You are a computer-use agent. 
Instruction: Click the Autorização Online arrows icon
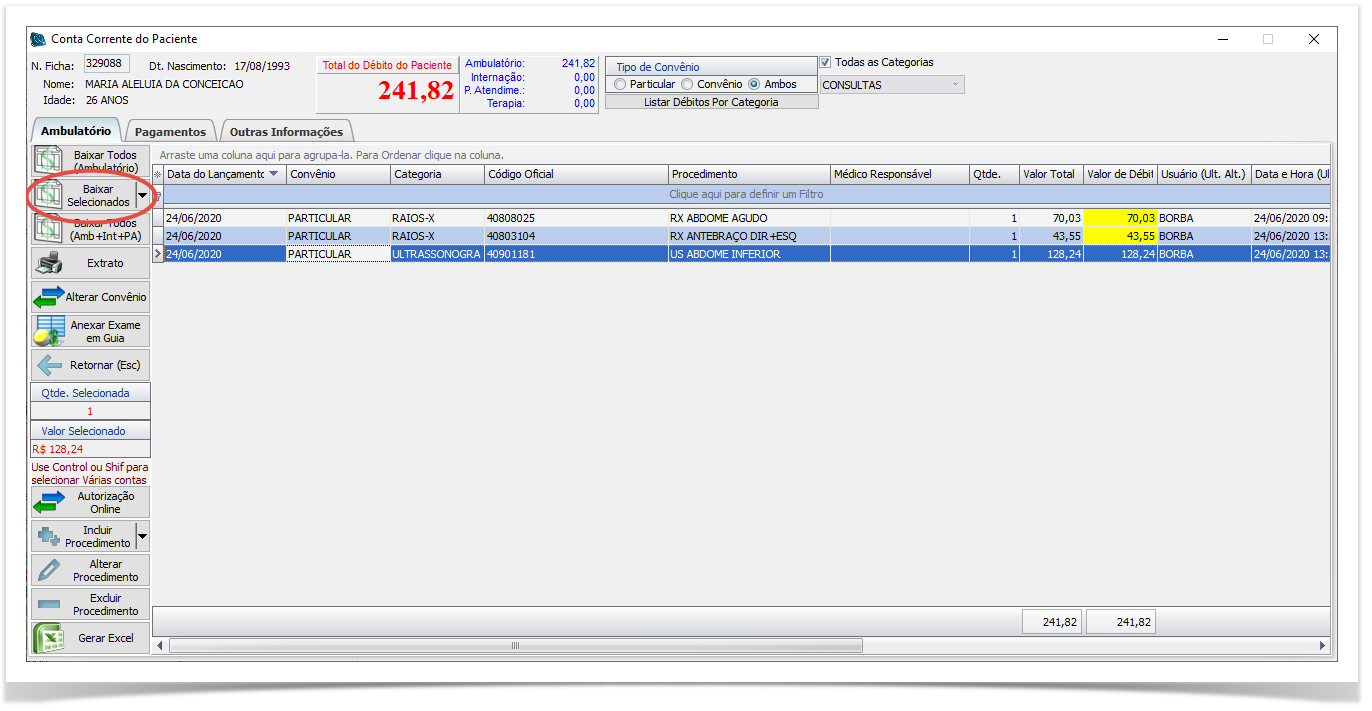coord(48,502)
